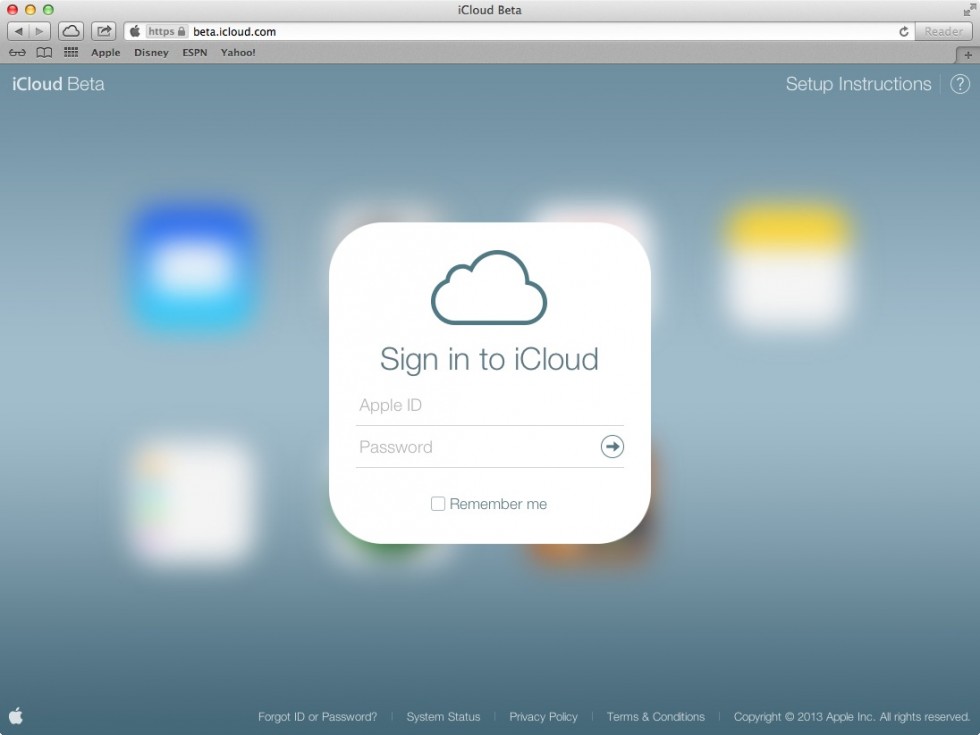Open Privacy Policy link
This screenshot has width=980, height=735.
[543, 717]
